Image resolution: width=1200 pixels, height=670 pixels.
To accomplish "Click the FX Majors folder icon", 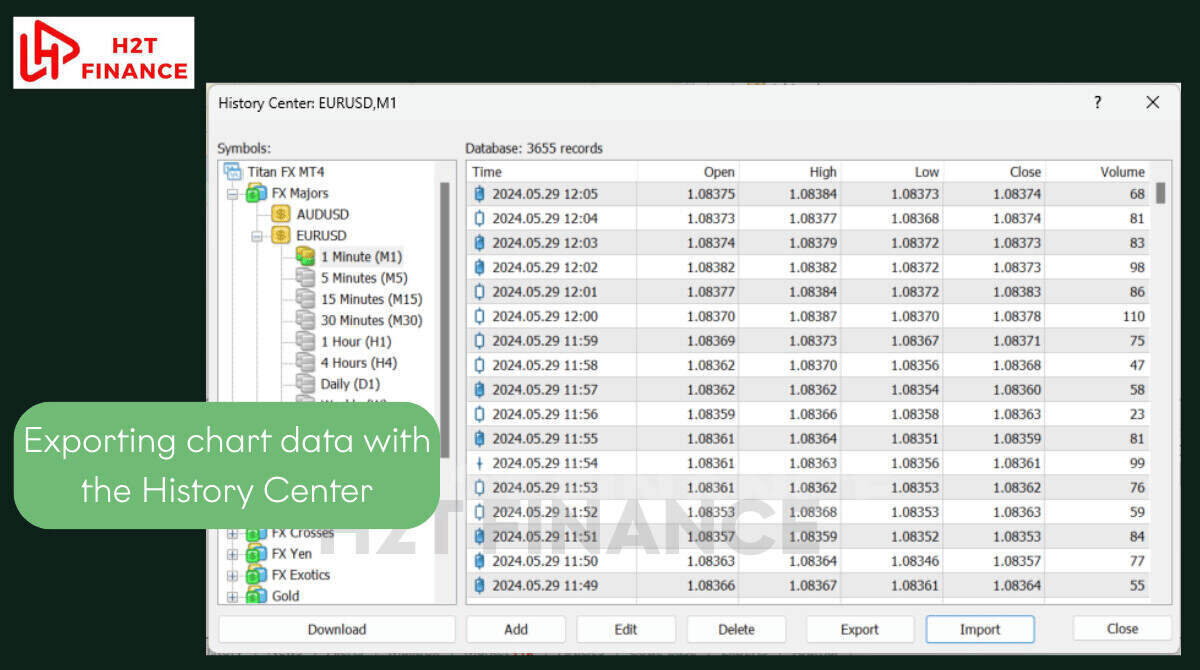I will coord(256,193).
